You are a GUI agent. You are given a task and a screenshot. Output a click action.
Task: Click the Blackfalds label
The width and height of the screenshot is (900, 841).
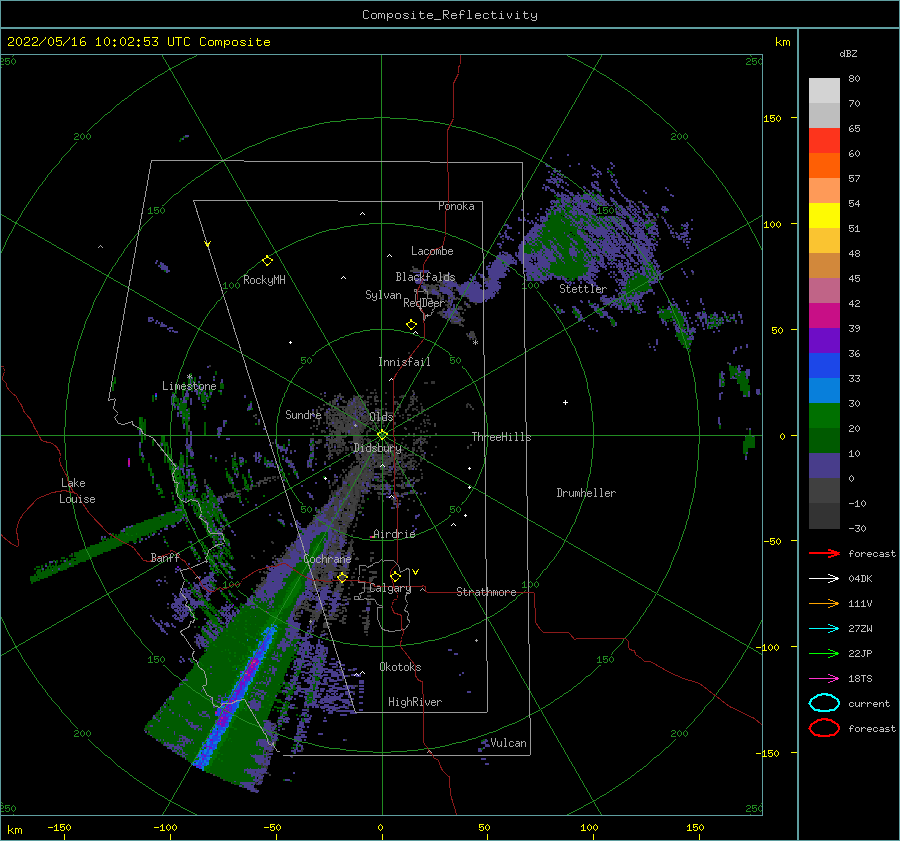(x=425, y=277)
